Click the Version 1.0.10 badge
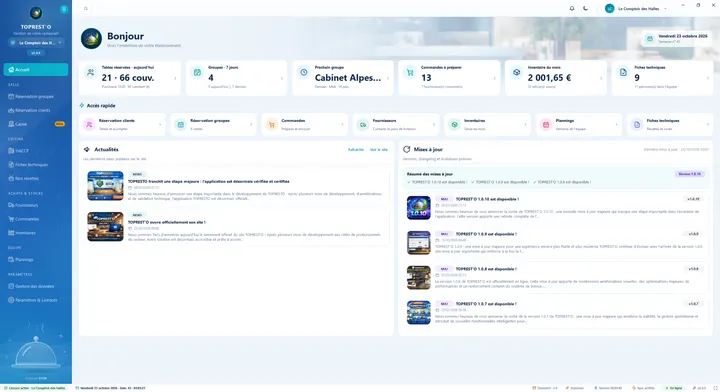The height and width of the screenshot is (392, 720). pos(689,174)
